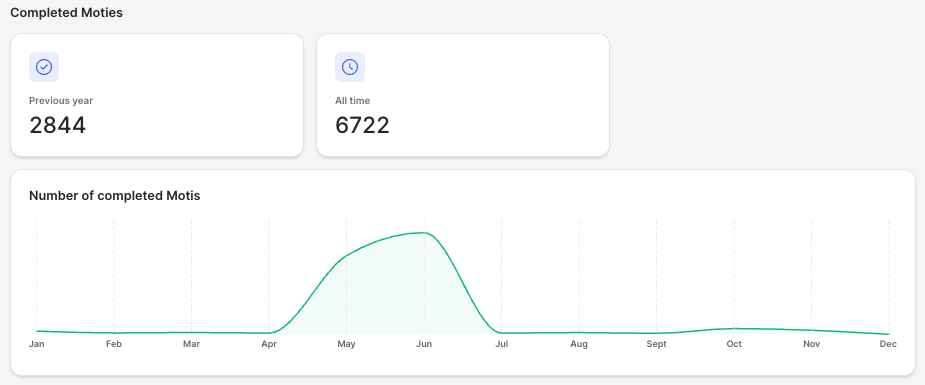Click the Oct label on chart axis

pyautogui.click(x=734, y=344)
